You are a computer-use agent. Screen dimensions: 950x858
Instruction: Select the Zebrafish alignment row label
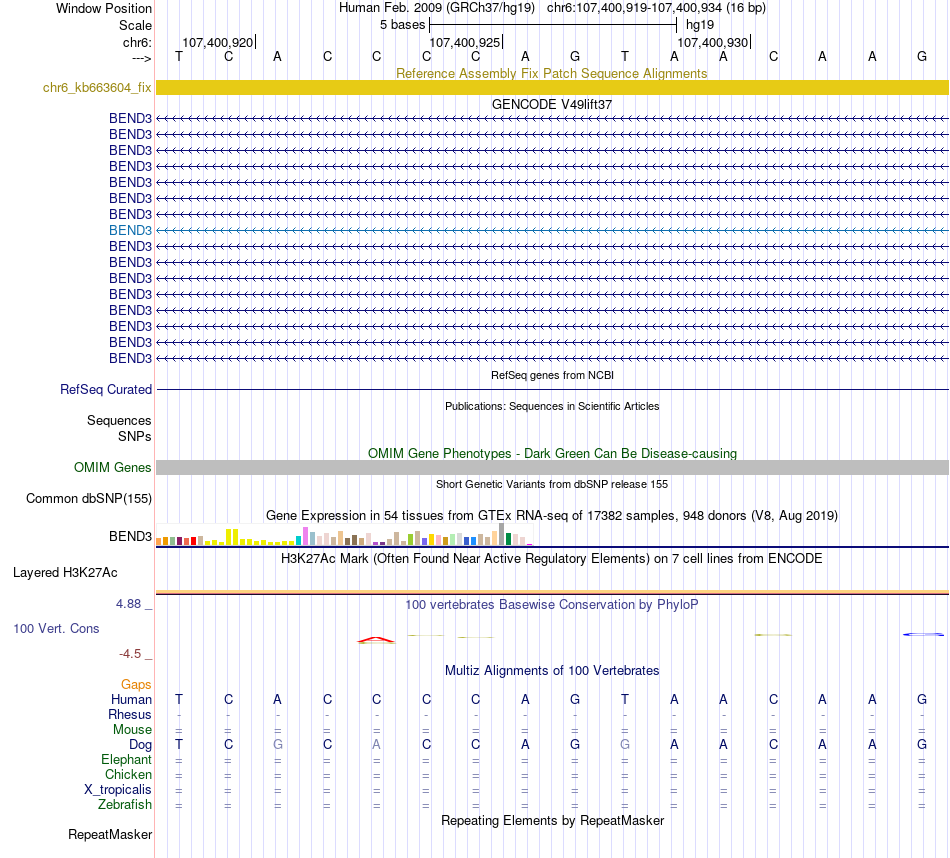(x=125, y=805)
